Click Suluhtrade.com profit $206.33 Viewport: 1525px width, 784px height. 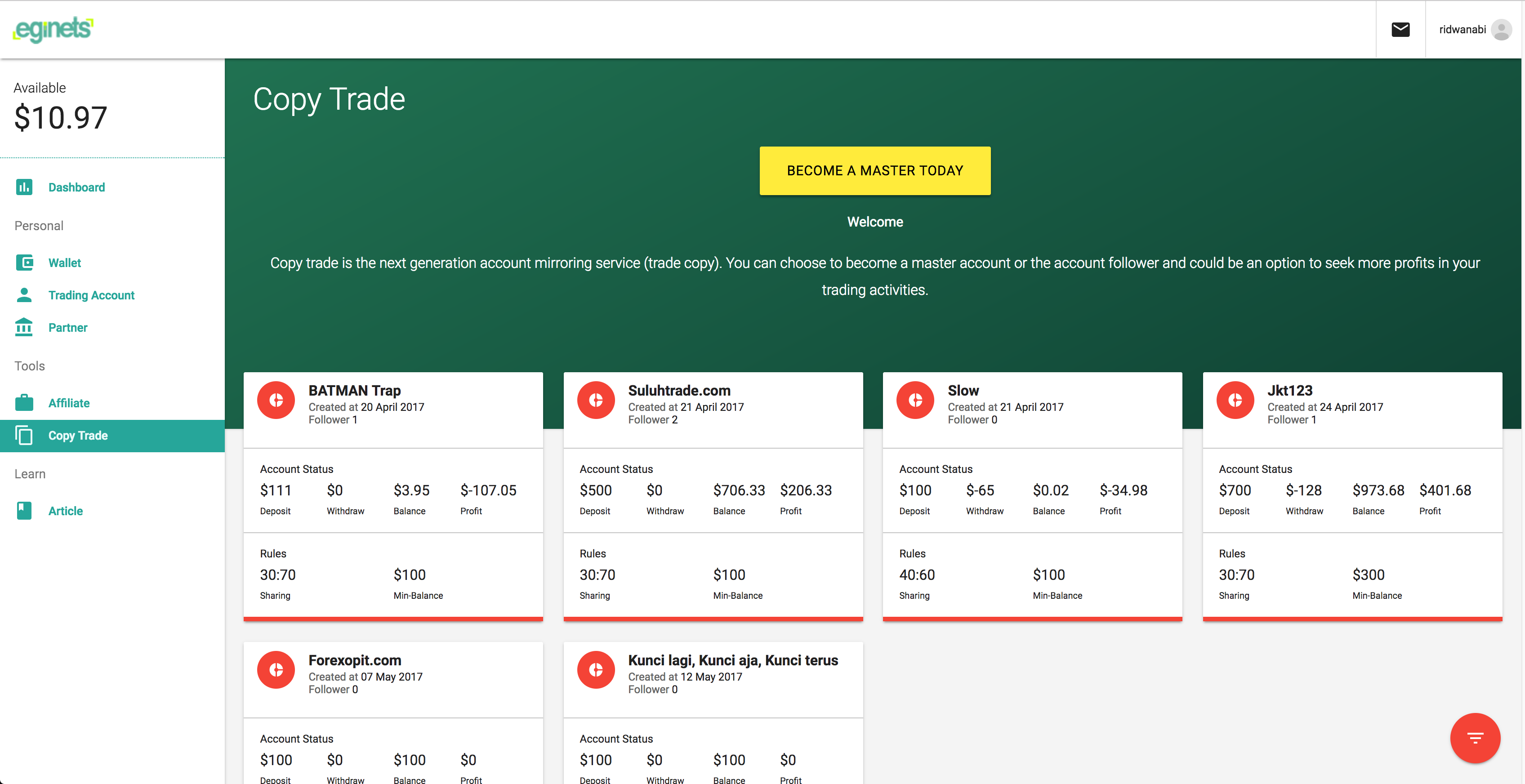pos(806,490)
